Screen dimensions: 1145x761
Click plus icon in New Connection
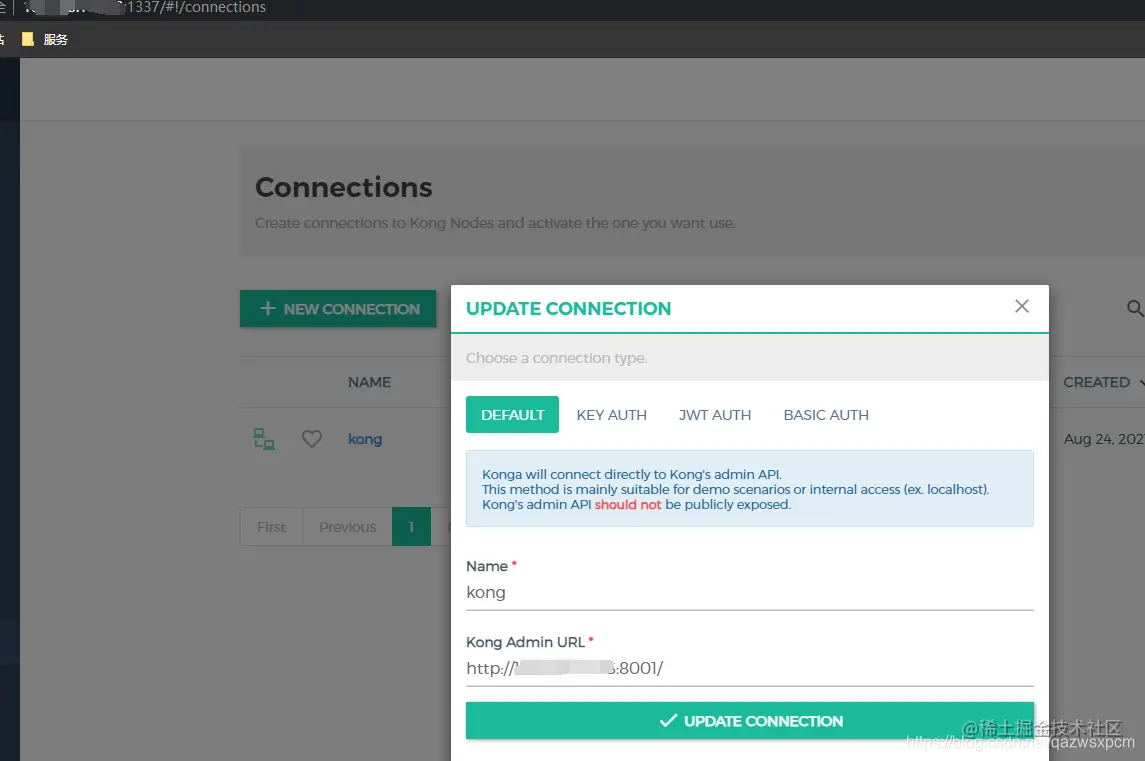[x=268, y=308]
